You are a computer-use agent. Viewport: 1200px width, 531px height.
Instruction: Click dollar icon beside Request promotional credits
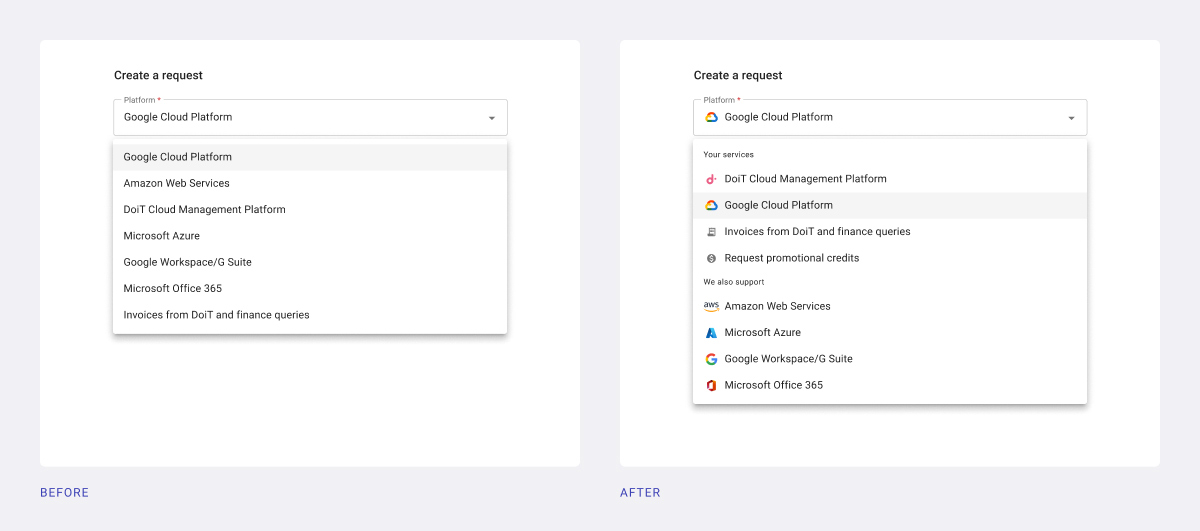point(711,258)
